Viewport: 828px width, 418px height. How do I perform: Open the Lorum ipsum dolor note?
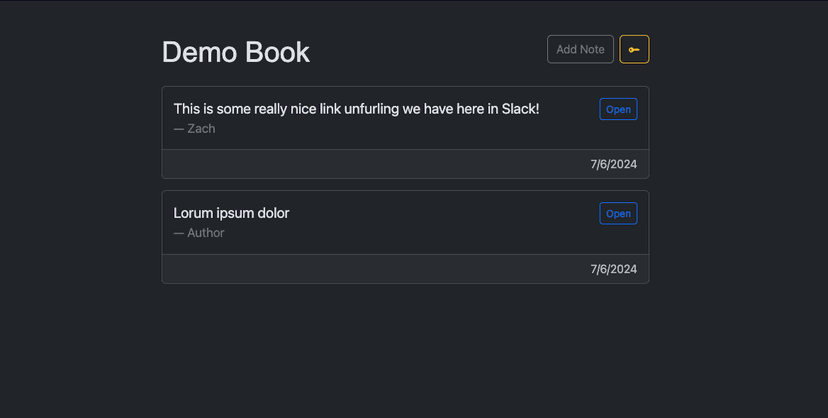coord(618,213)
